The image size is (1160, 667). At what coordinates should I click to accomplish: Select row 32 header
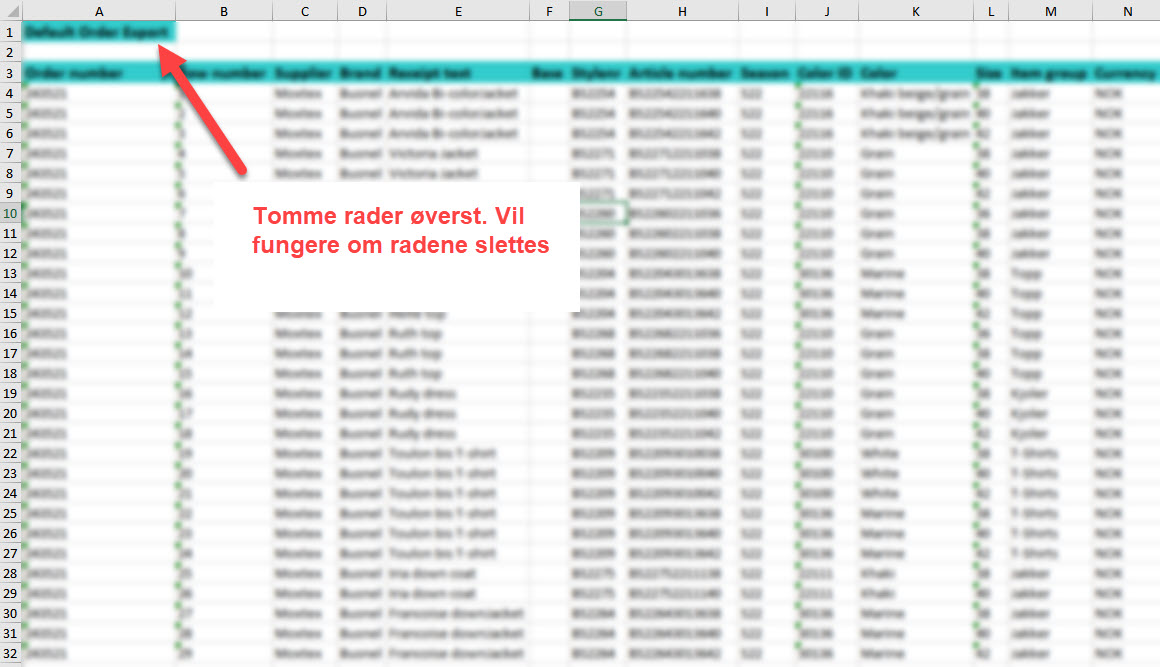10,653
